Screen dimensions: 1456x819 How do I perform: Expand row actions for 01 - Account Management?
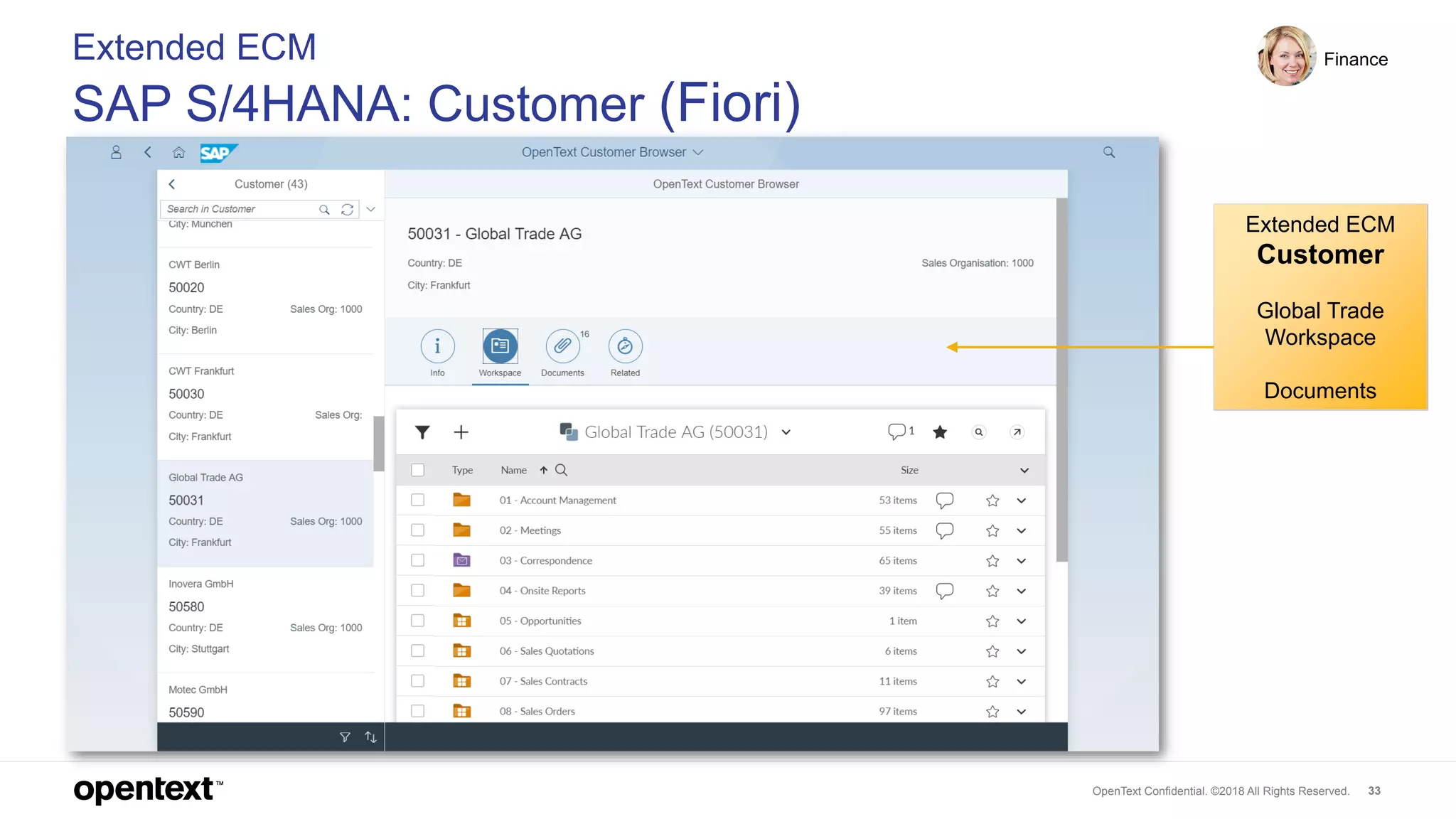coord(1022,500)
